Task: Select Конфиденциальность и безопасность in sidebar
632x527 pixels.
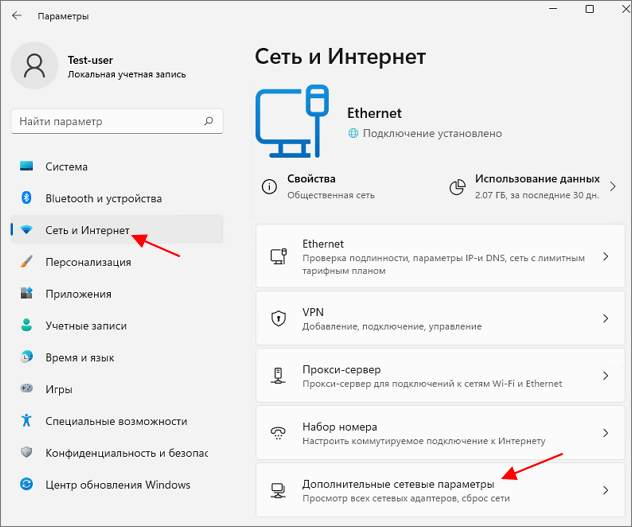Action: [117, 453]
